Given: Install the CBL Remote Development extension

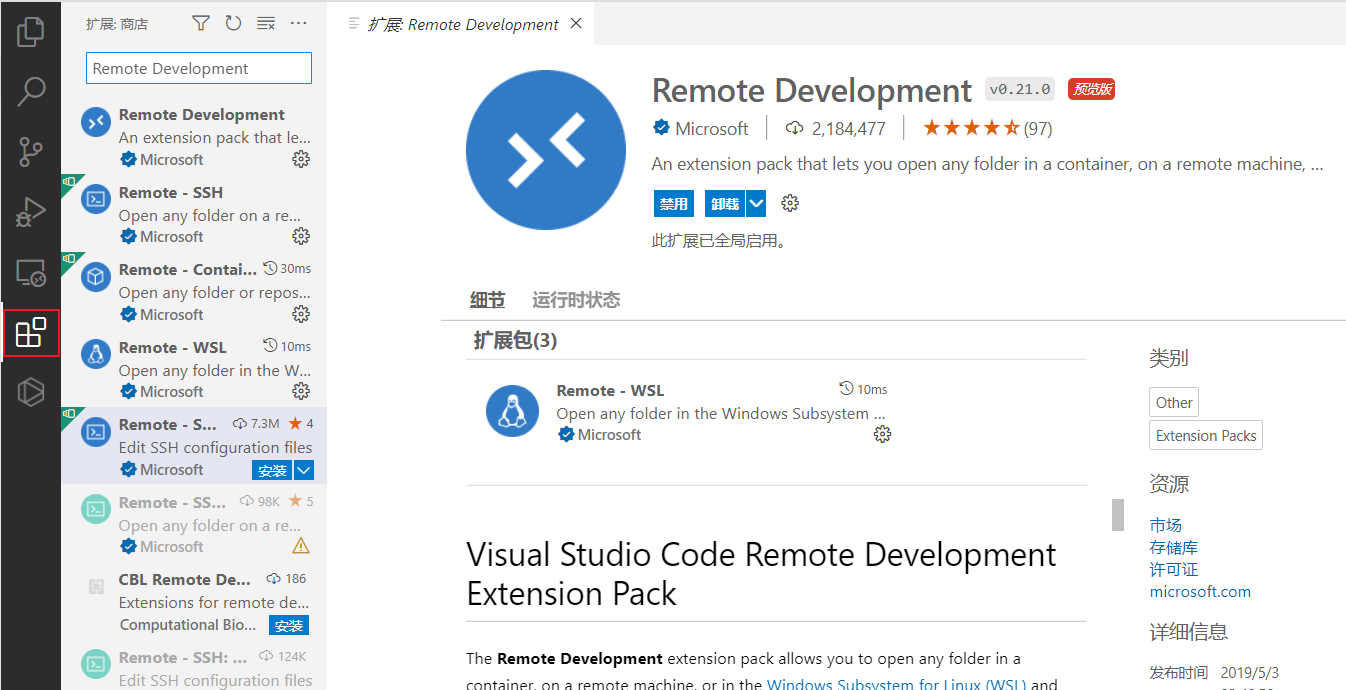Looking at the screenshot, I should (289, 625).
